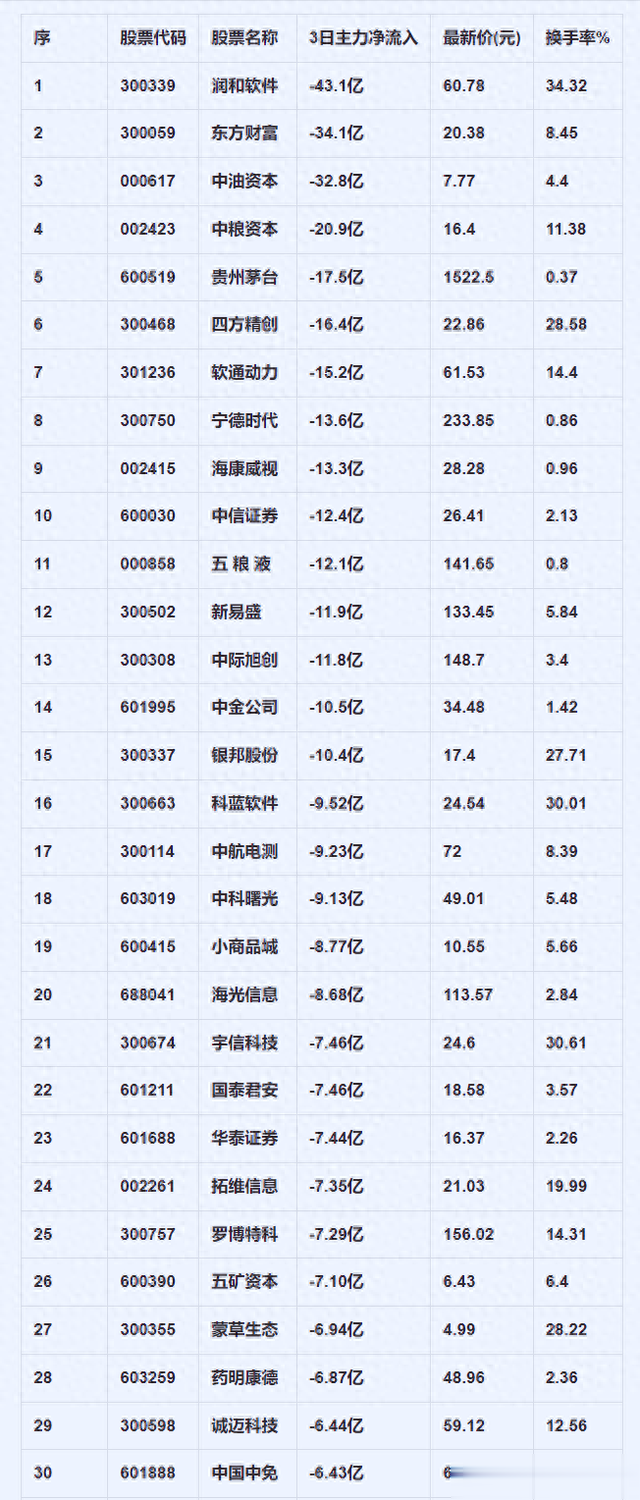The image size is (640, 1500).
Task: Click stock name 中国中免
Action: tap(245, 1473)
